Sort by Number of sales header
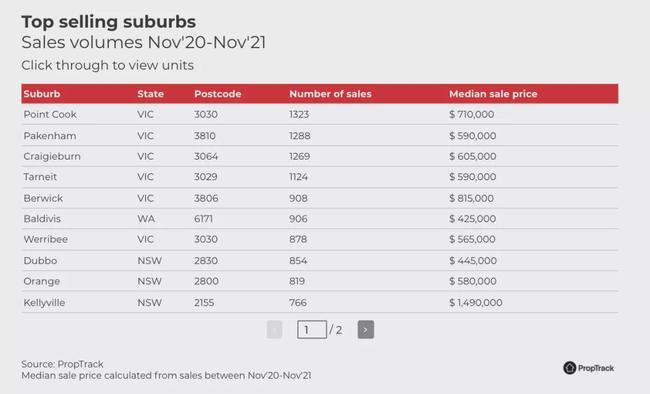The width and height of the screenshot is (650, 394). (330, 94)
